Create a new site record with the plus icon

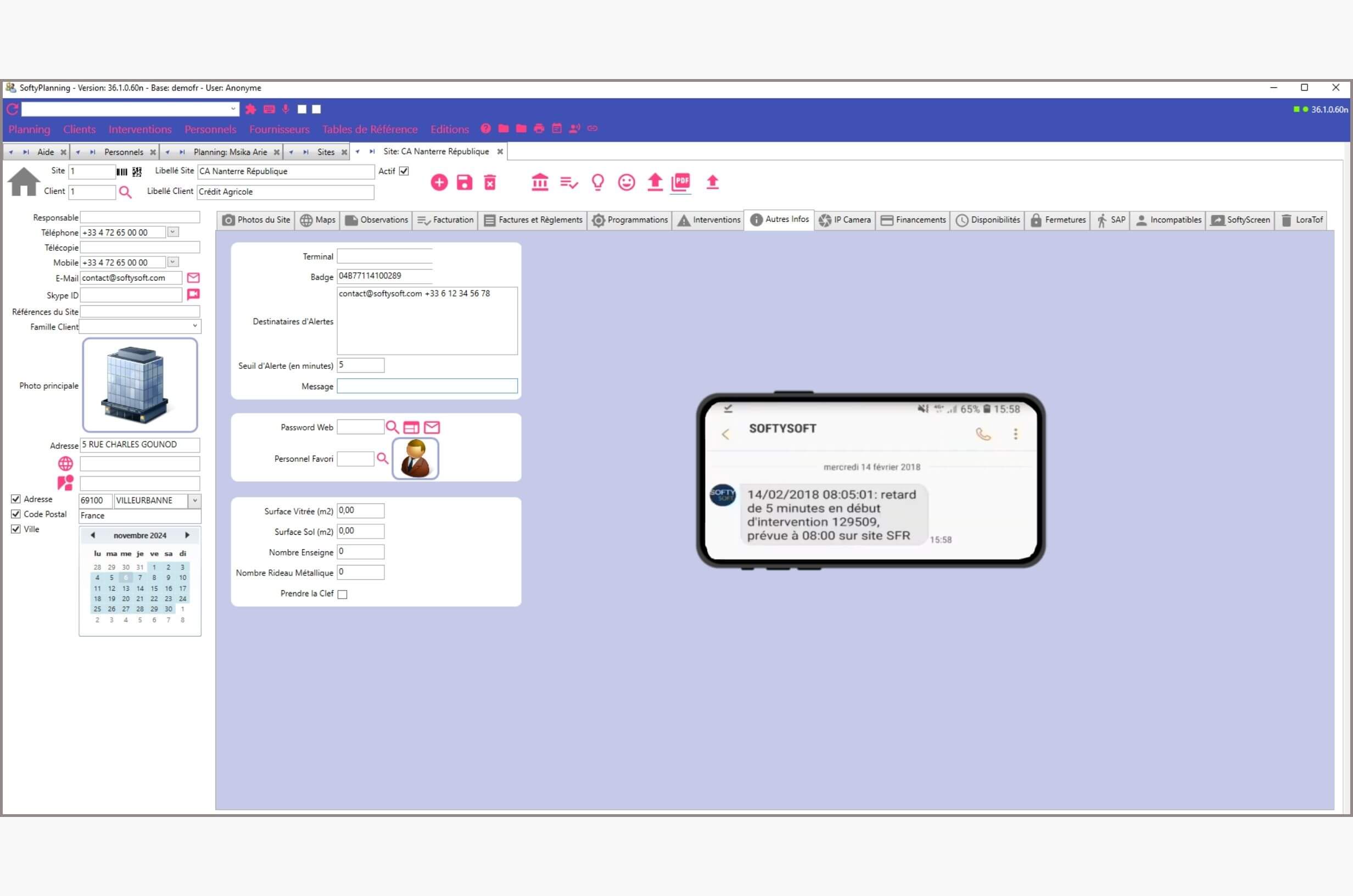tap(439, 182)
